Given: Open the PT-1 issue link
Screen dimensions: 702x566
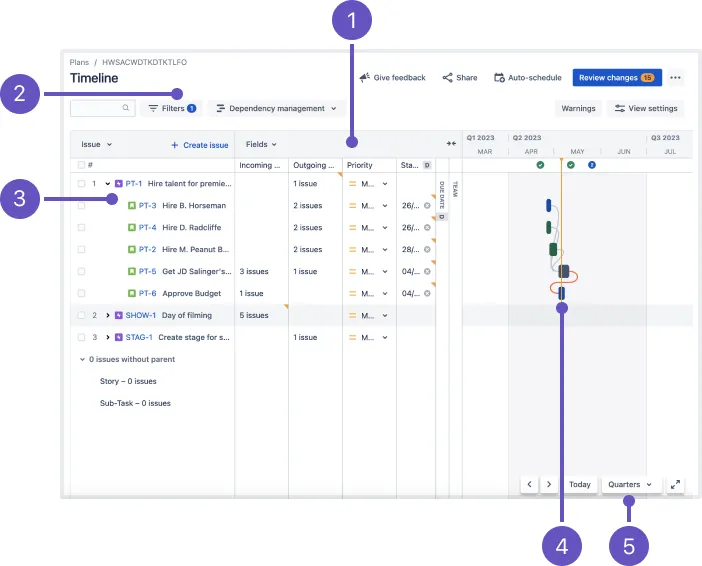Looking at the screenshot, I should point(133,184).
